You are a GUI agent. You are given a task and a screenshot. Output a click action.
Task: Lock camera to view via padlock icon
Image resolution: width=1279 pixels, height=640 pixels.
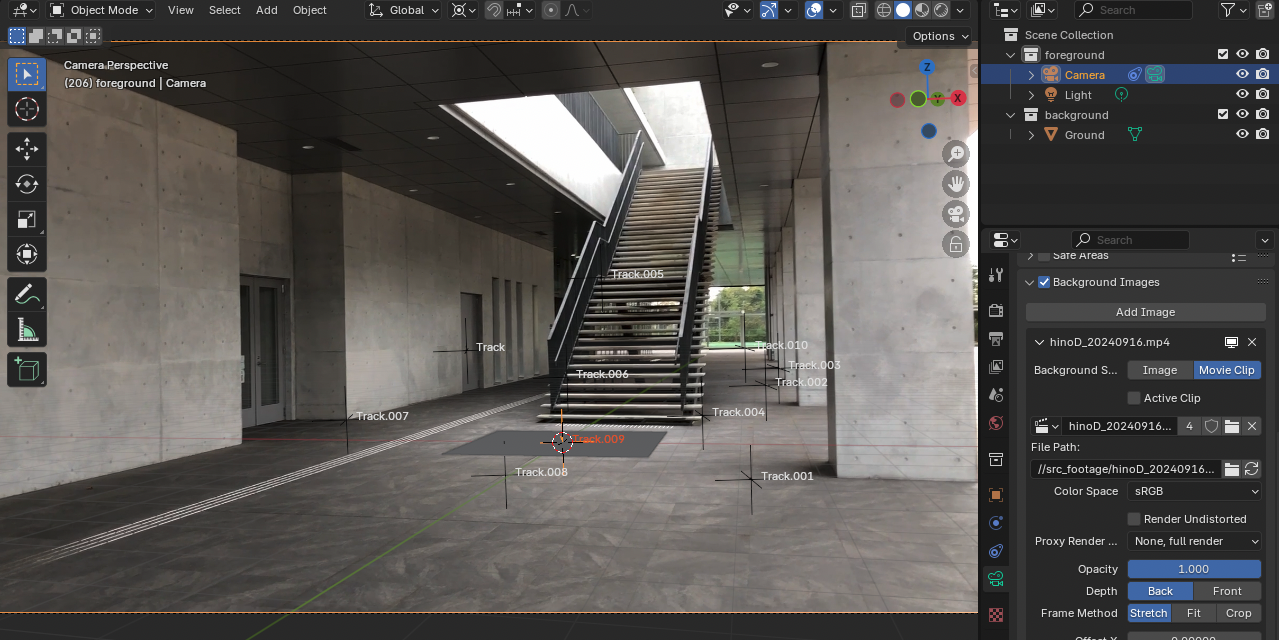pos(957,244)
